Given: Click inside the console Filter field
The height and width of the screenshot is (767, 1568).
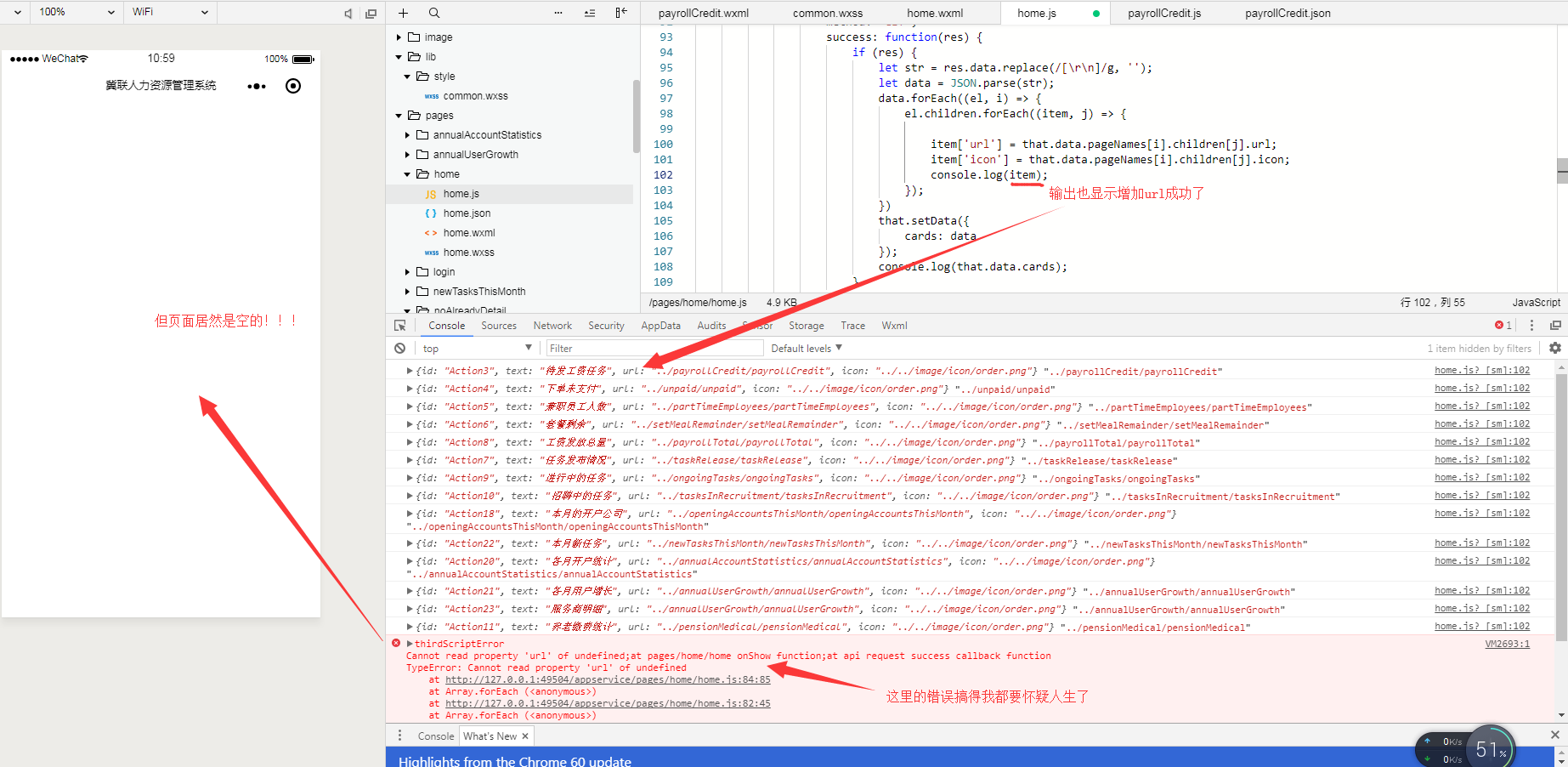Looking at the screenshot, I should click(x=654, y=348).
